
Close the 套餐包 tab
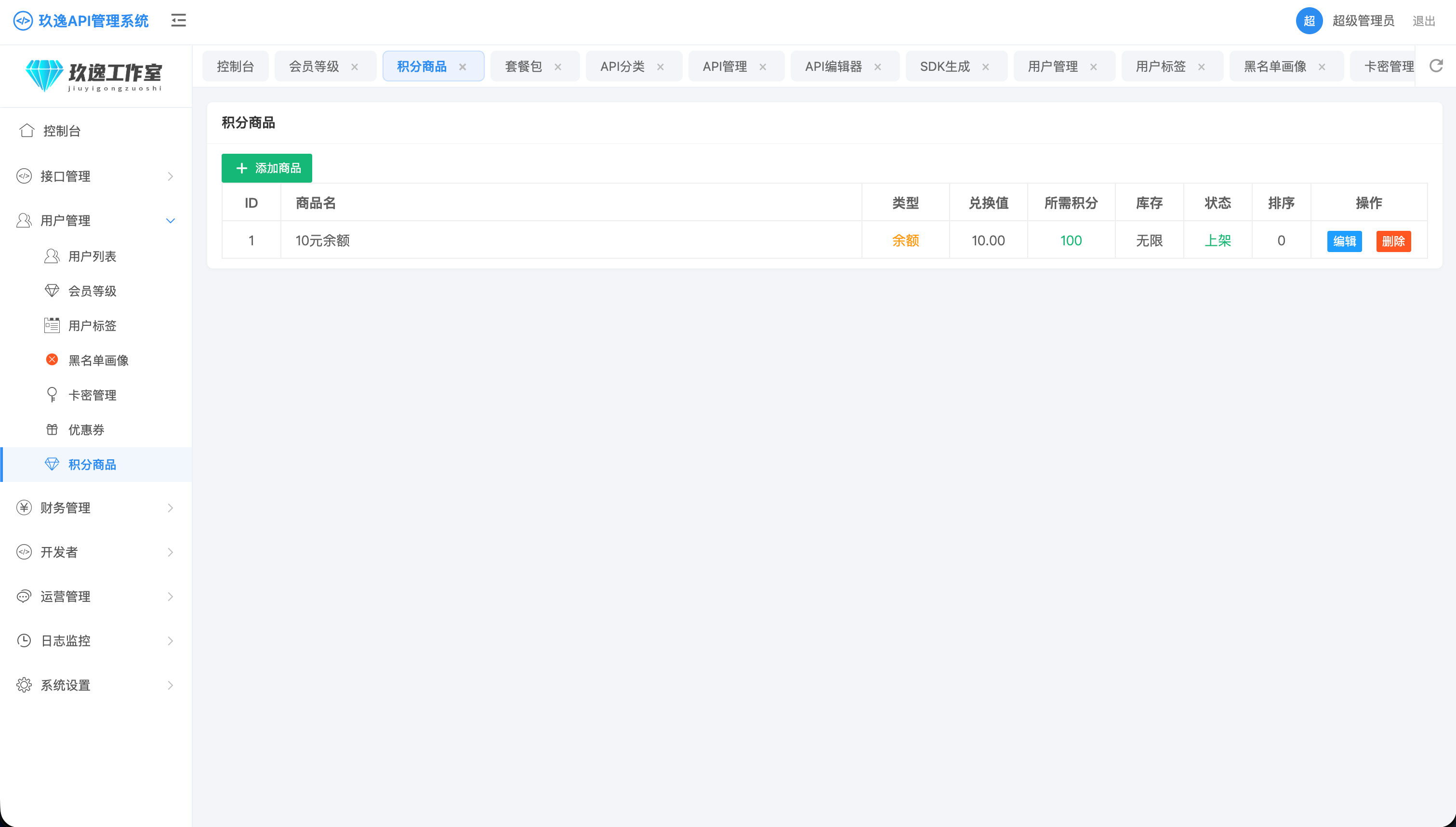coord(558,67)
